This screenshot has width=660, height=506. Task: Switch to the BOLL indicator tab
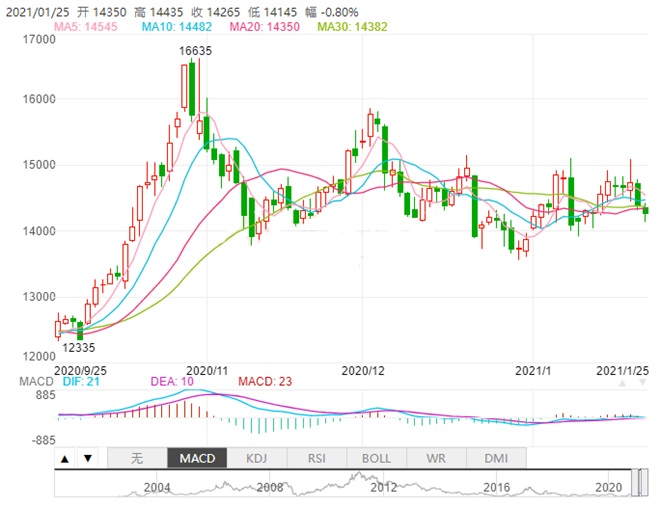pos(376,458)
